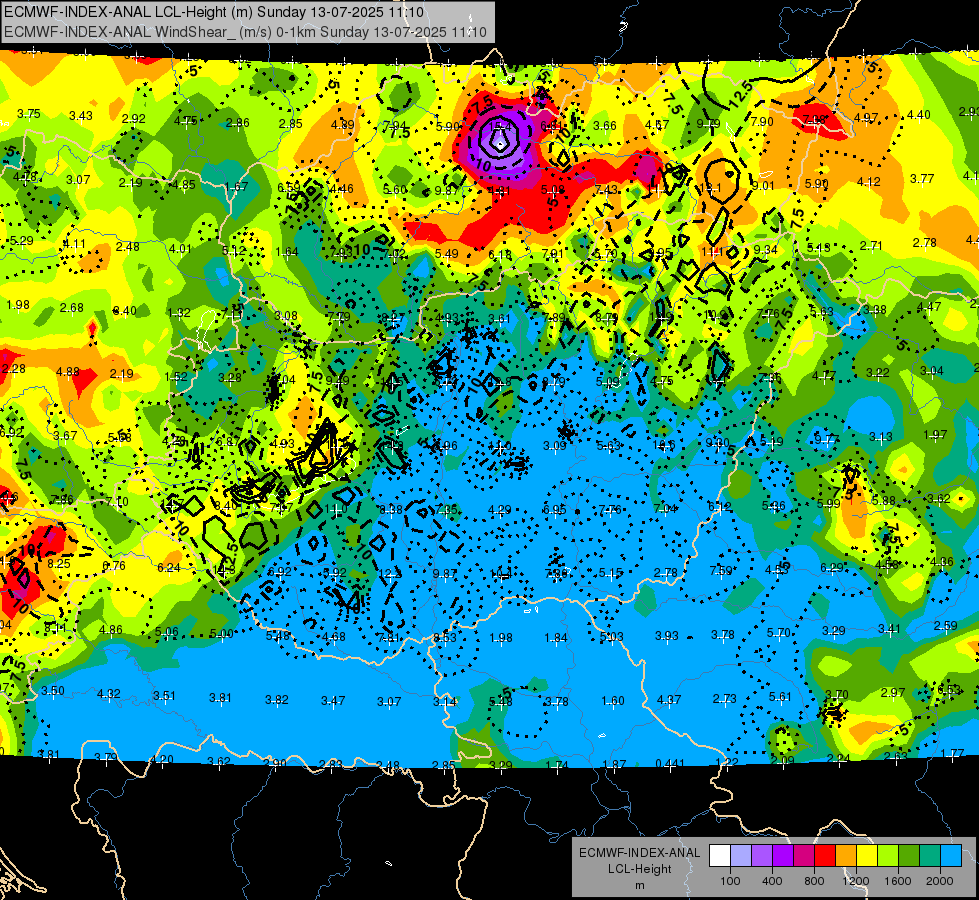Click the 3.51 grid value
The image size is (979, 900).
[164, 696]
